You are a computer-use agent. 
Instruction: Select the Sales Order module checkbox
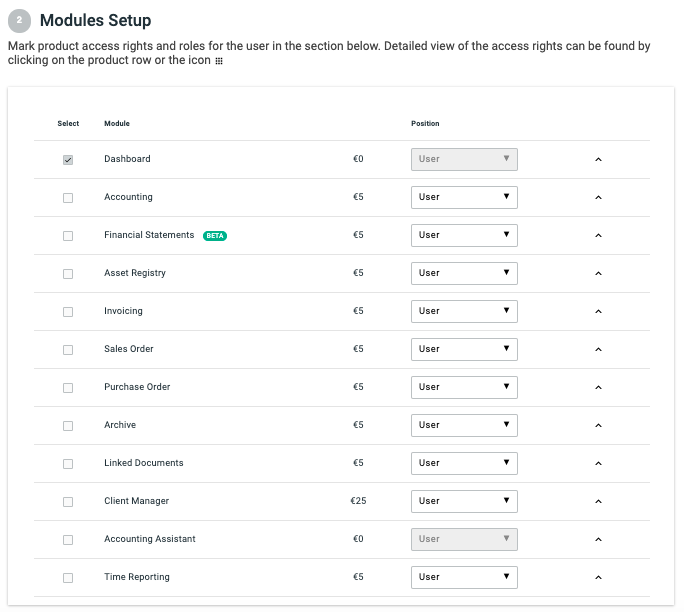coord(68,350)
